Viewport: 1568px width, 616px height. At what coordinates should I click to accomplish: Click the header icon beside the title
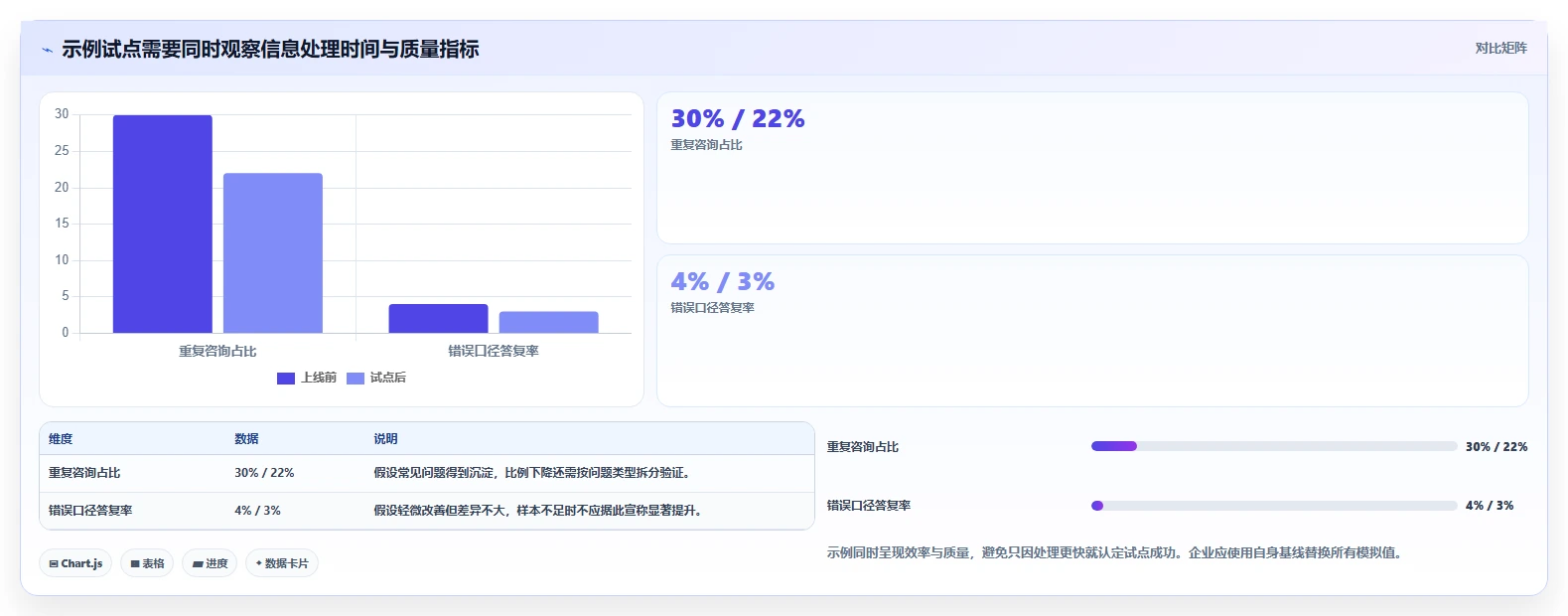pyautogui.click(x=47, y=50)
